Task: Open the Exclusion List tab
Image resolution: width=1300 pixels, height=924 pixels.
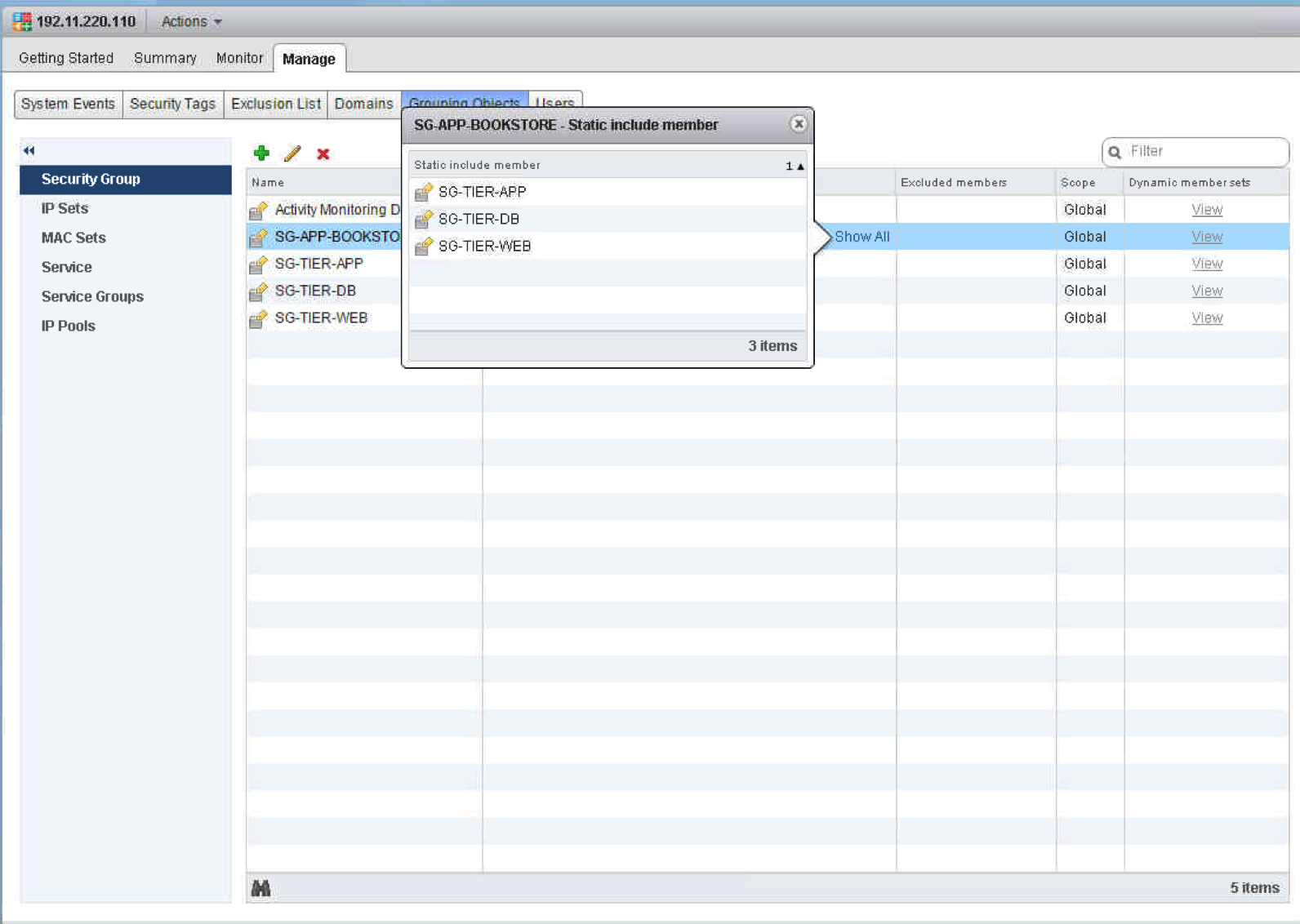Action: tap(275, 104)
